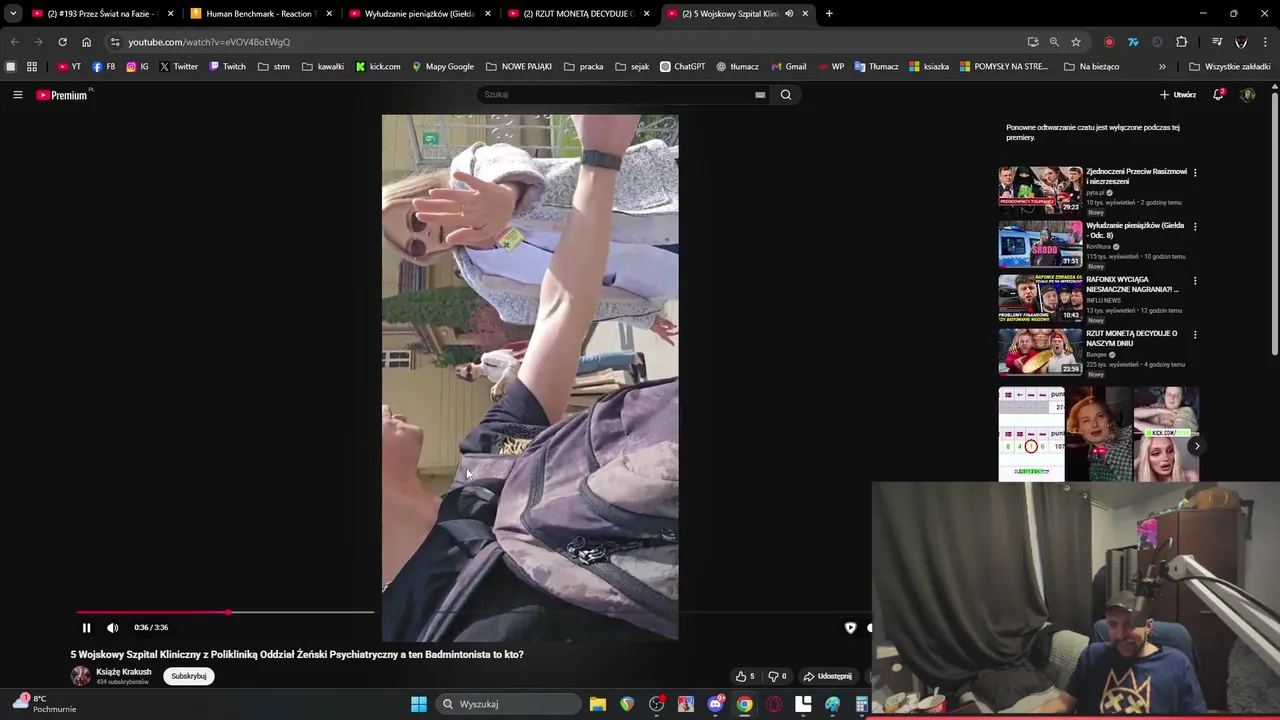Open weather widget 8°C Pochmurnie
Viewport: 1280px width, 720px height.
45,704
